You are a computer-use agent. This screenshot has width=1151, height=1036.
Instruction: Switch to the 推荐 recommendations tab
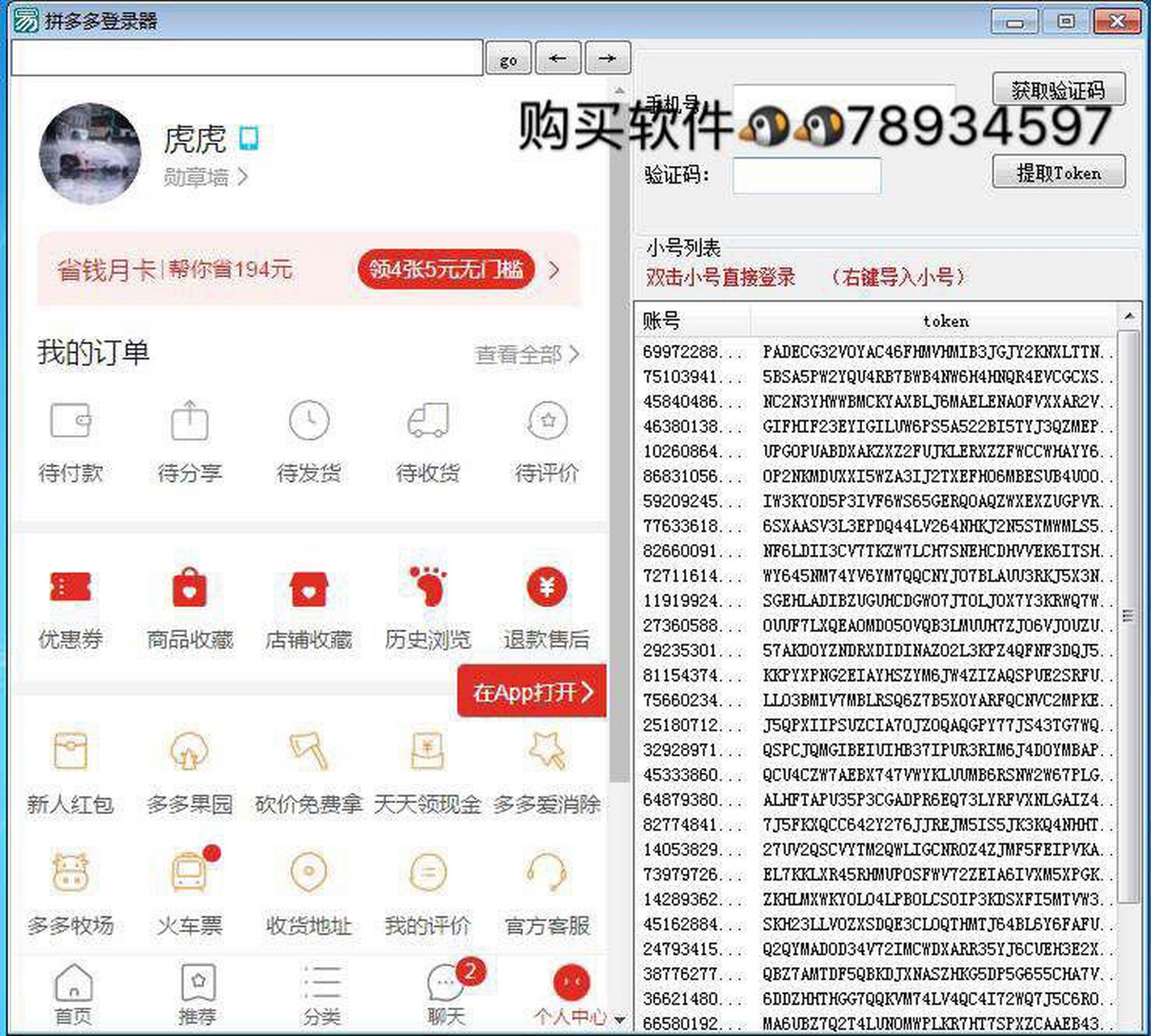(x=197, y=995)
